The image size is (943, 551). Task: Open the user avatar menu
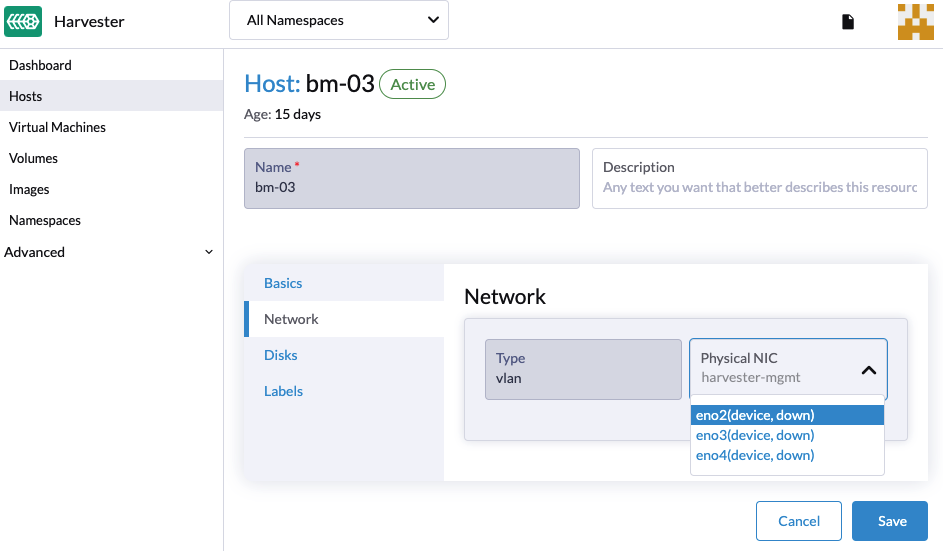tap(915, 22)
